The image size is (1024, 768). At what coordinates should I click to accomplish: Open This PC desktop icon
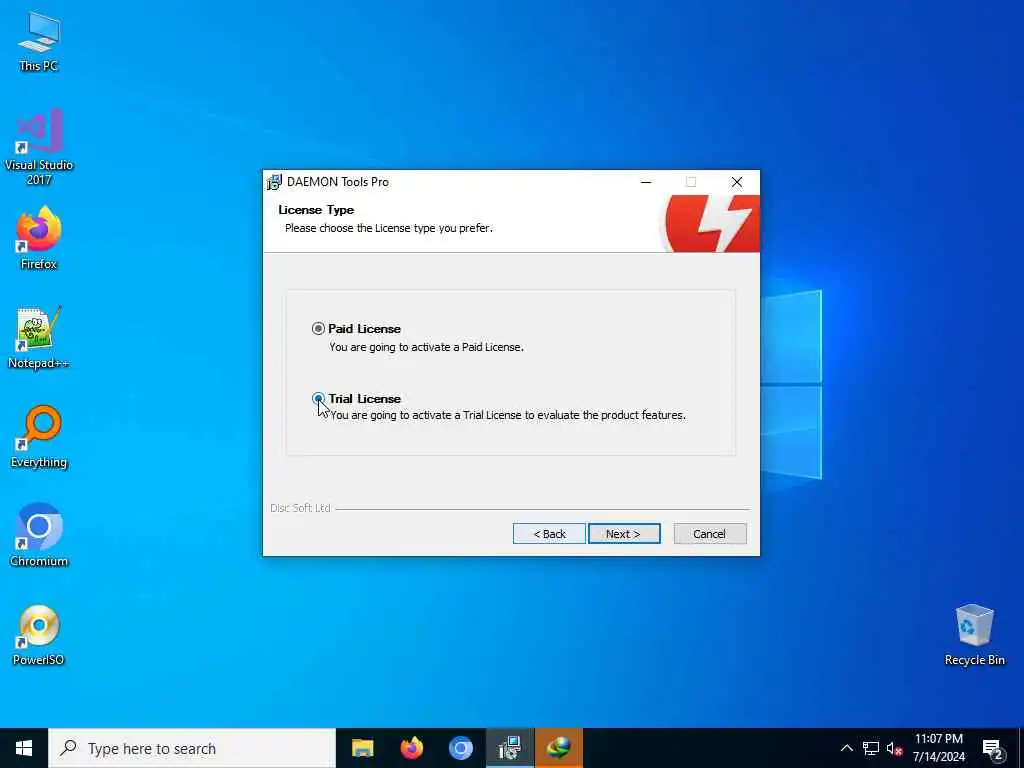point(39,40)
